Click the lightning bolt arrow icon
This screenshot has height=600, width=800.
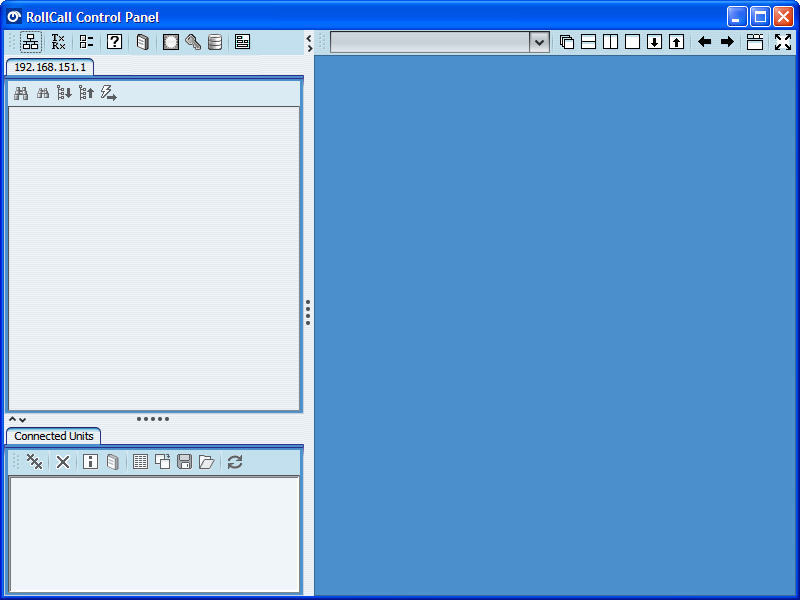108,93
